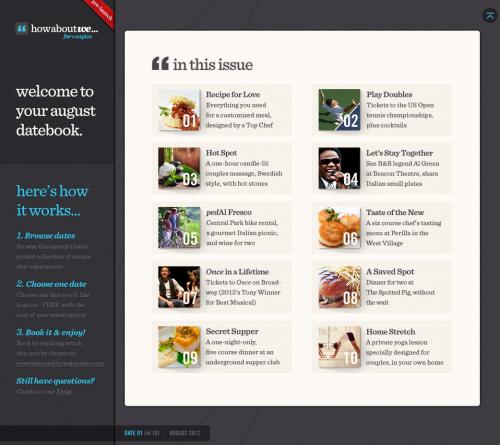The width and height of the screenshot is (500, 445).
Task: Select the pedAl Fresco title
Action: click(229, 212)
